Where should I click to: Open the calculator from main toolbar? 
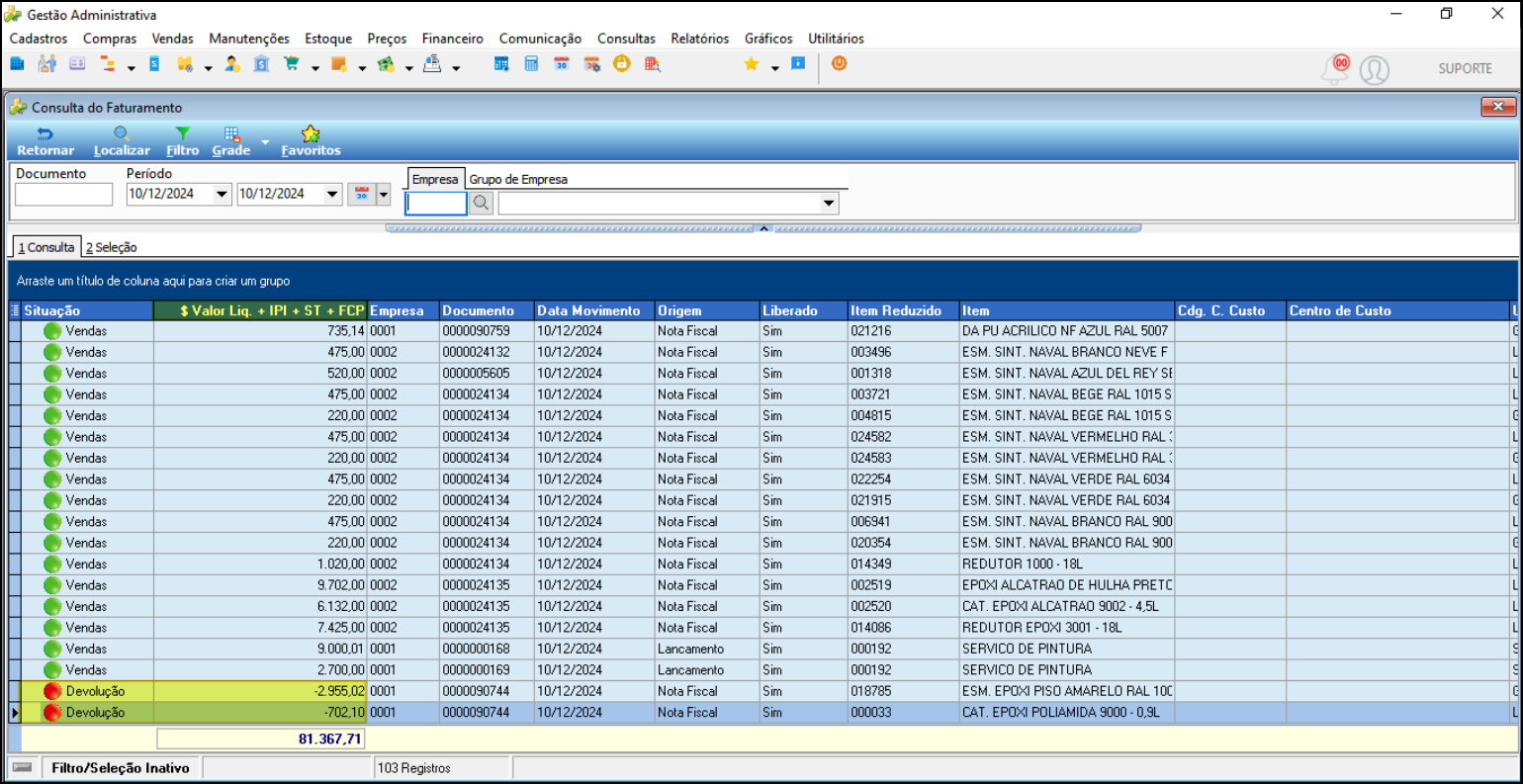pos(531,64)
